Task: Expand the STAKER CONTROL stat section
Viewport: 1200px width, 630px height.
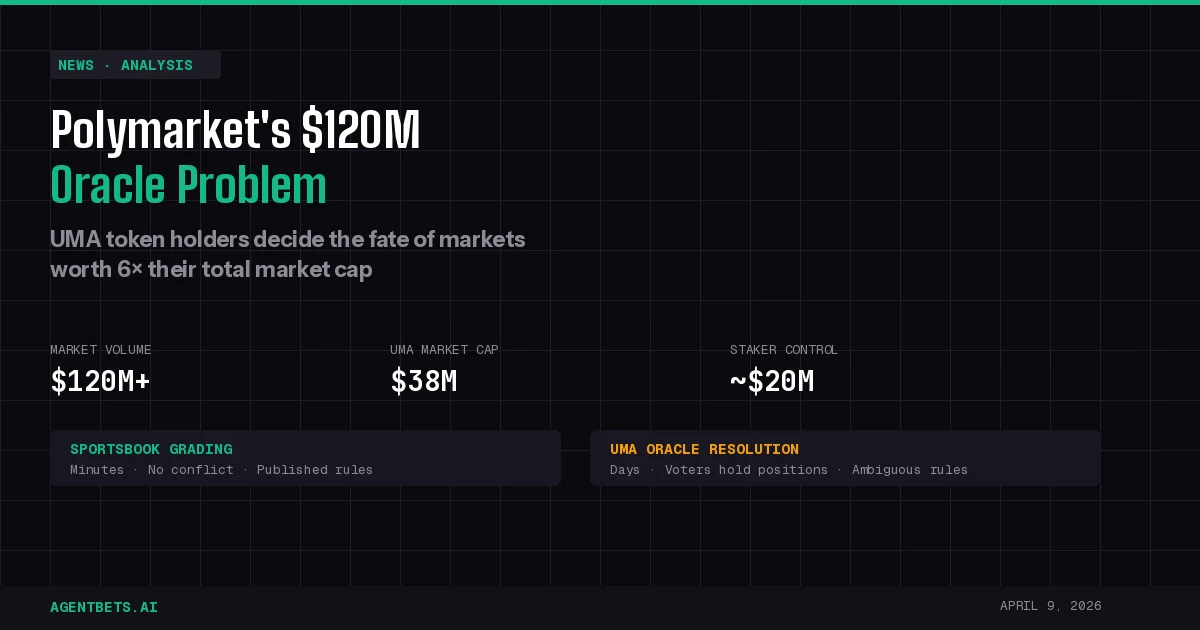Action: (783, 366)
